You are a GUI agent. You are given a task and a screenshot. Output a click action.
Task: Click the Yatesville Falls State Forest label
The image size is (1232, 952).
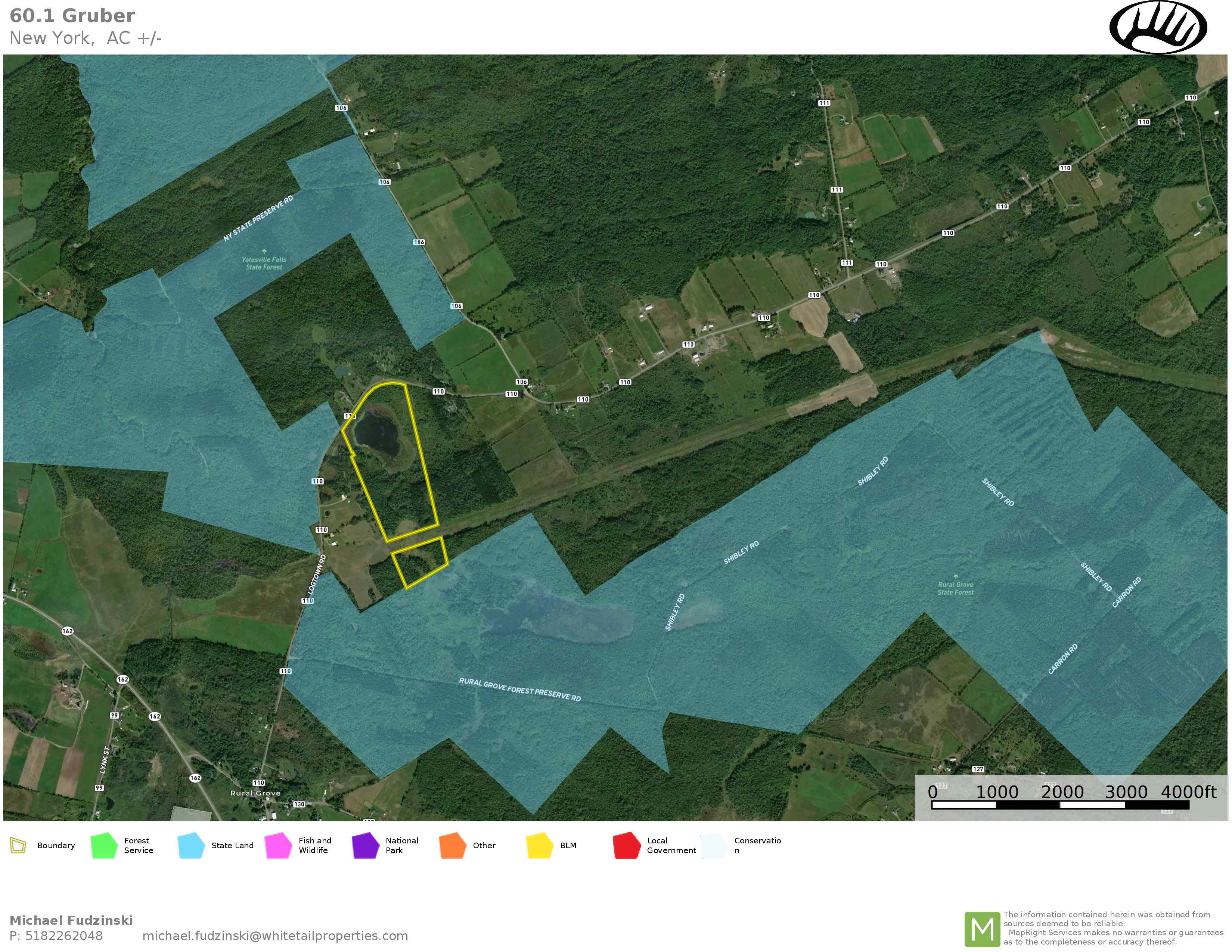[x=264, y=263]
